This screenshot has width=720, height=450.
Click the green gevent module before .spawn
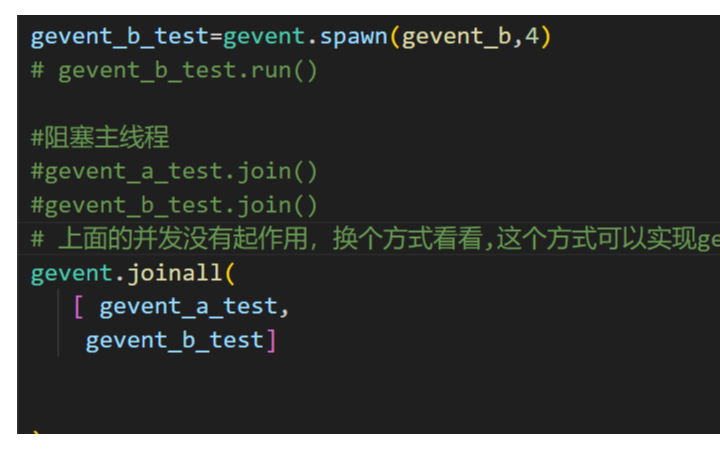coord(264,38)
